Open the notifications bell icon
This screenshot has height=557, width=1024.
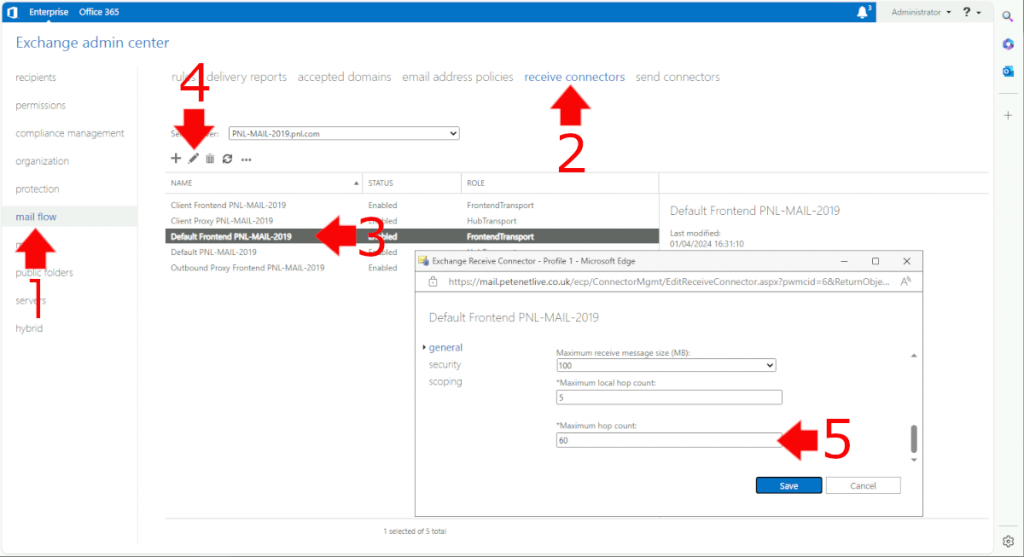point(863,12)
